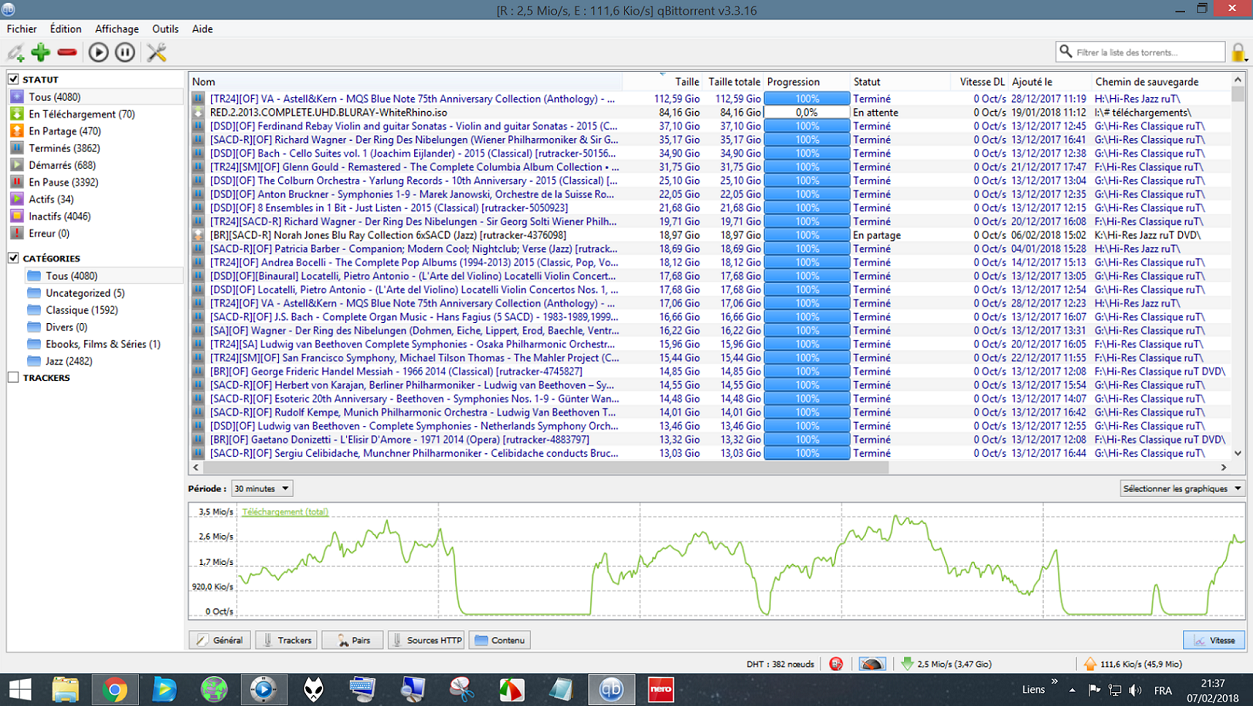
Task: Switch to the Contenu tab
Action: (500, 640)
